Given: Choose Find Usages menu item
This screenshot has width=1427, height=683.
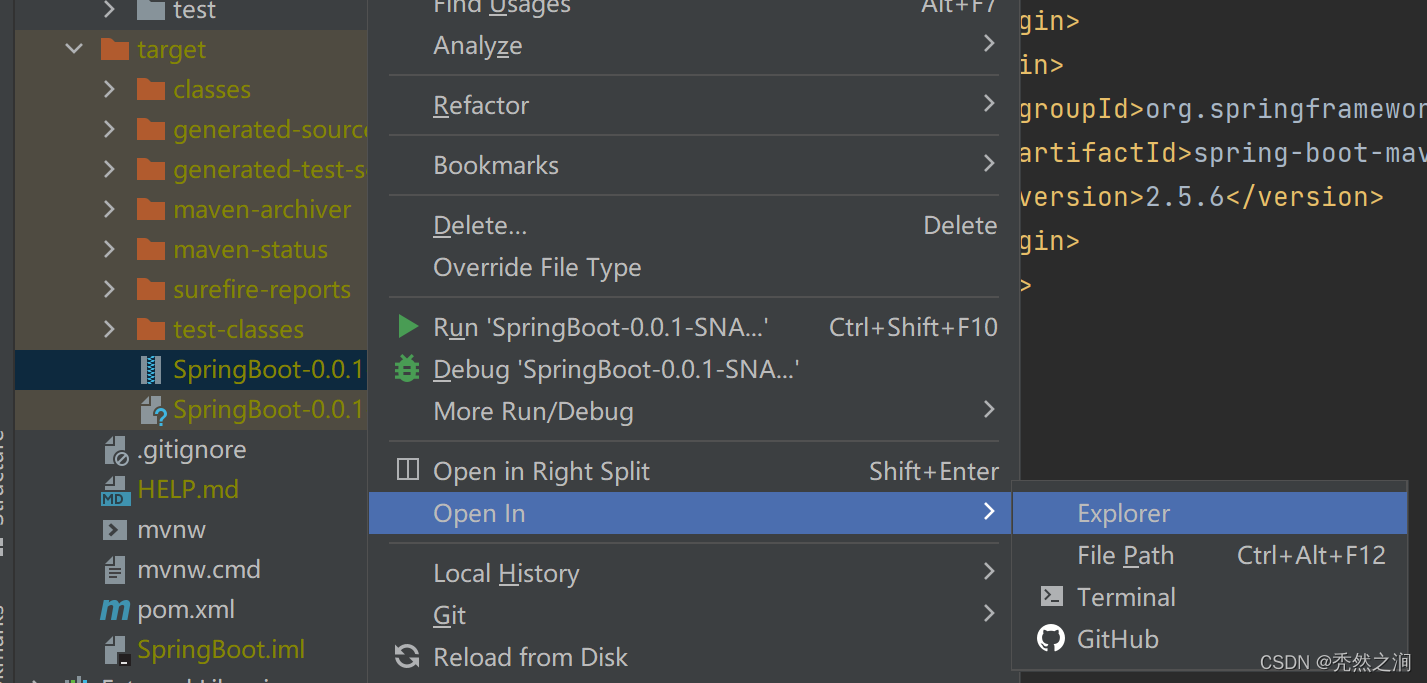Looking at the screenshot, I should pyautogui.click(x=694, y=8).
